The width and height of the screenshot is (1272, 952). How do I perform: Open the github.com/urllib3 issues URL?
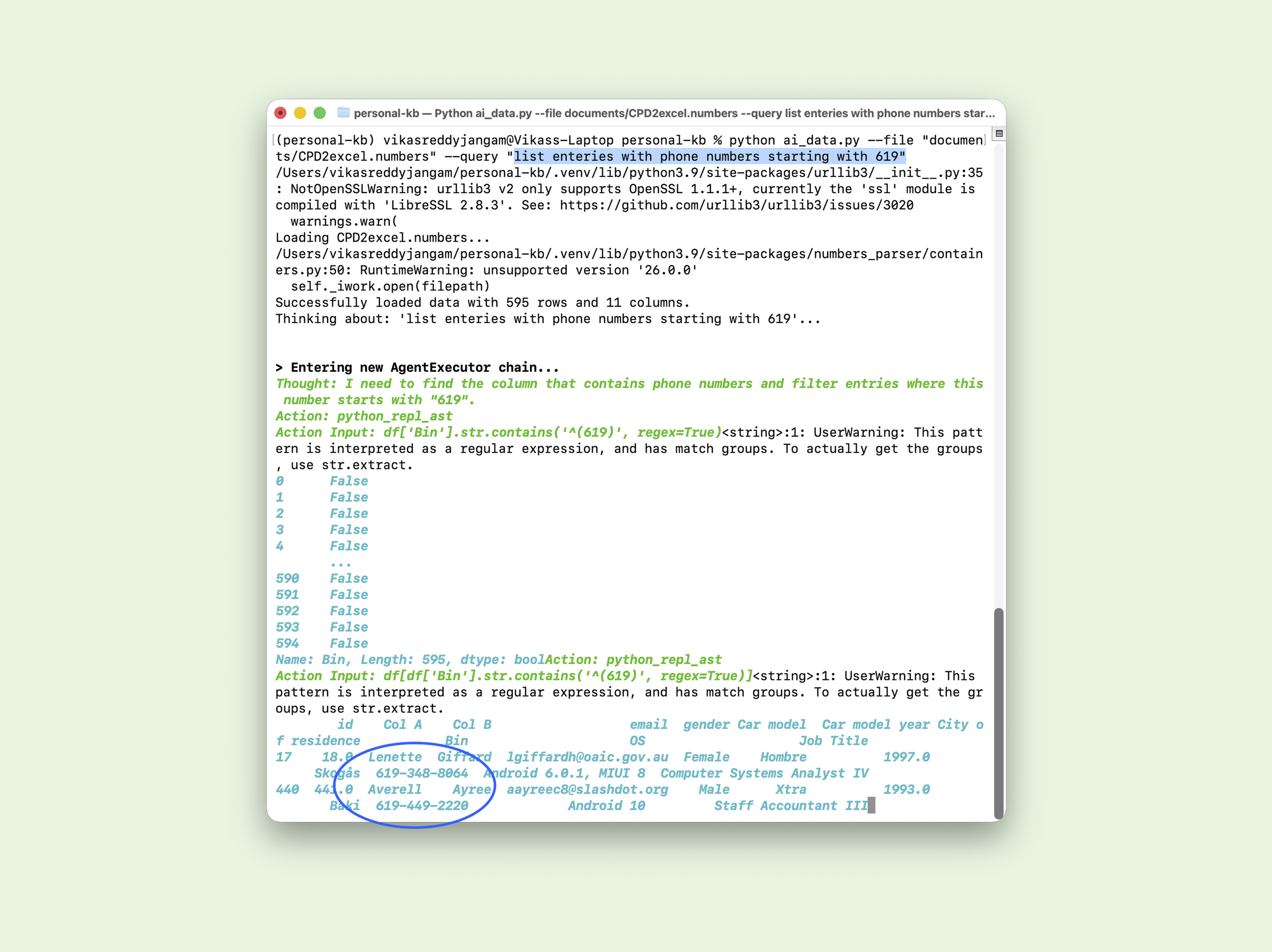tap(737, 205)
